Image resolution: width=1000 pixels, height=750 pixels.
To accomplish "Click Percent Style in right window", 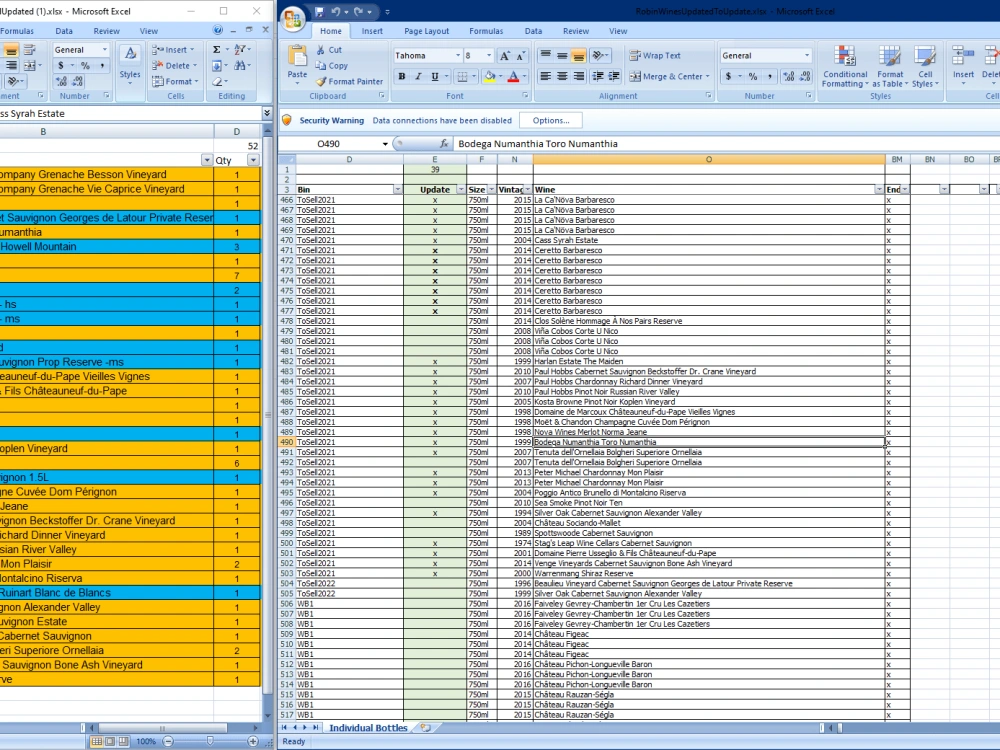I will 753,77.
